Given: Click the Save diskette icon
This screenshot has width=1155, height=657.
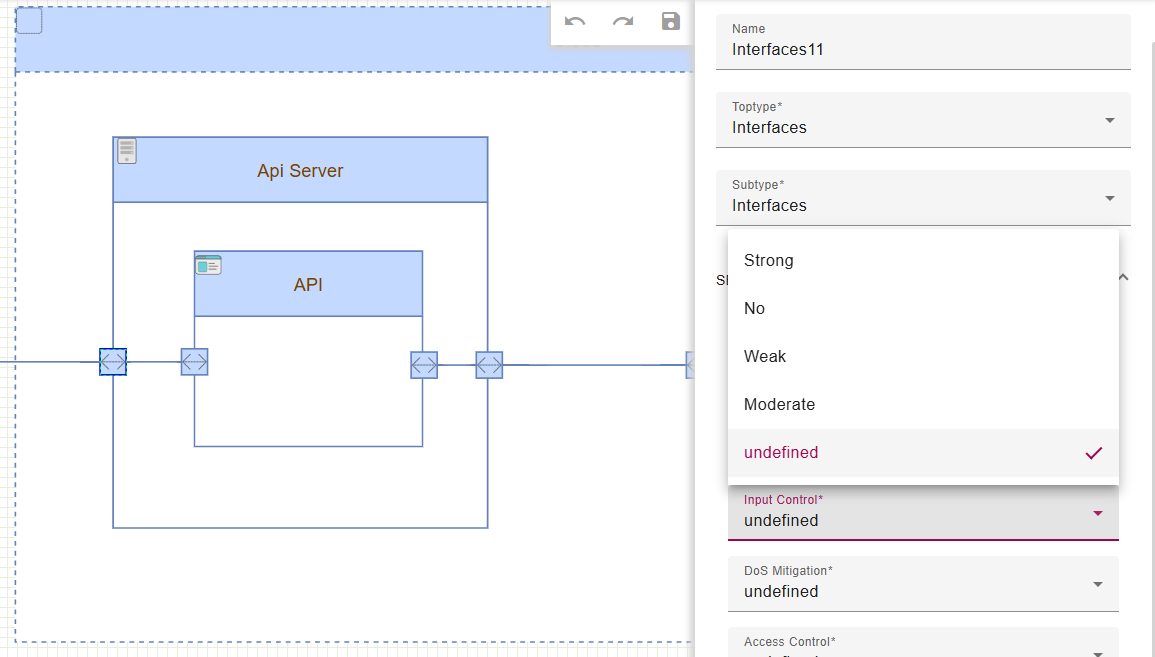Looking at the screenshot, I should click(670, 21).
